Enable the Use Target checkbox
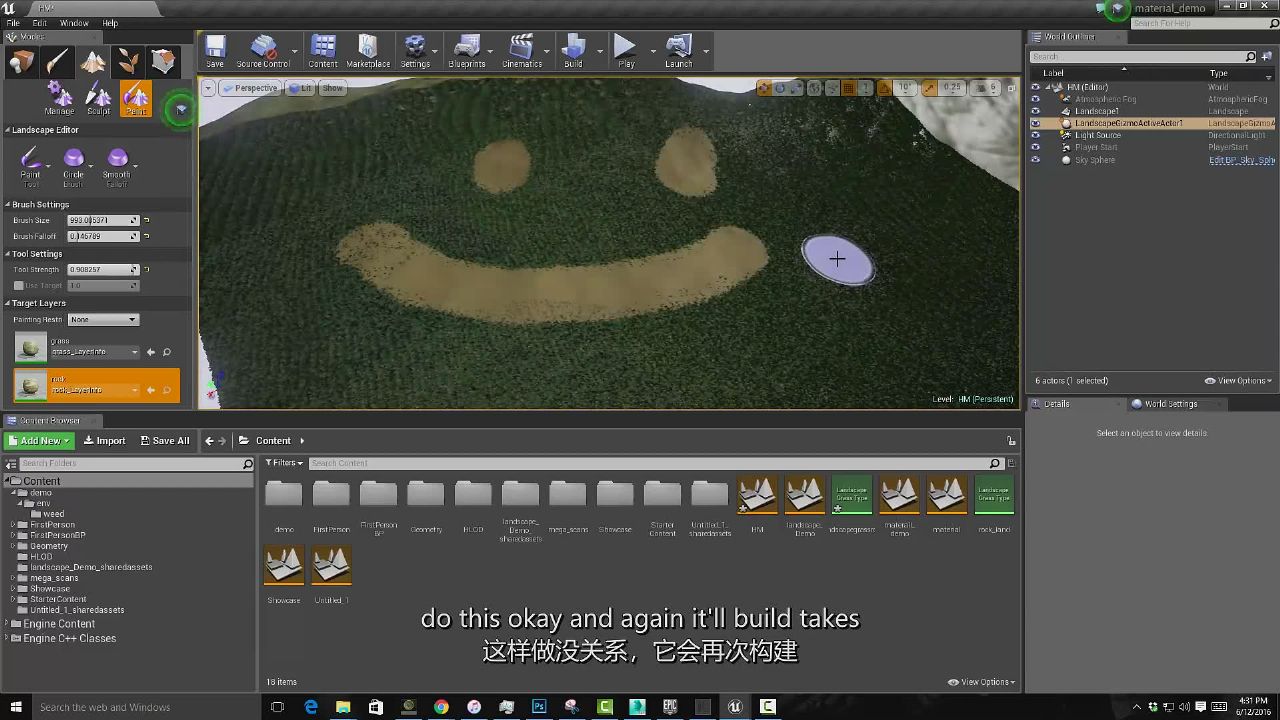 18,285
